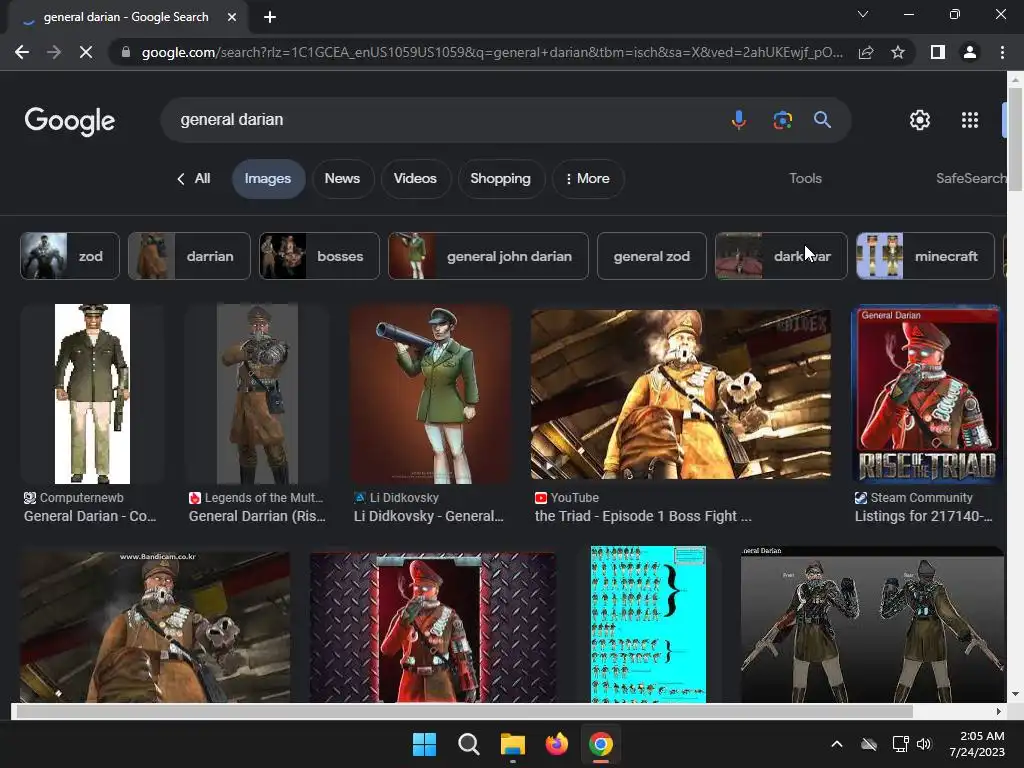This screenshot has width=1024, height=768.
Task: Go back to All results
Action: tap(194, 178)
